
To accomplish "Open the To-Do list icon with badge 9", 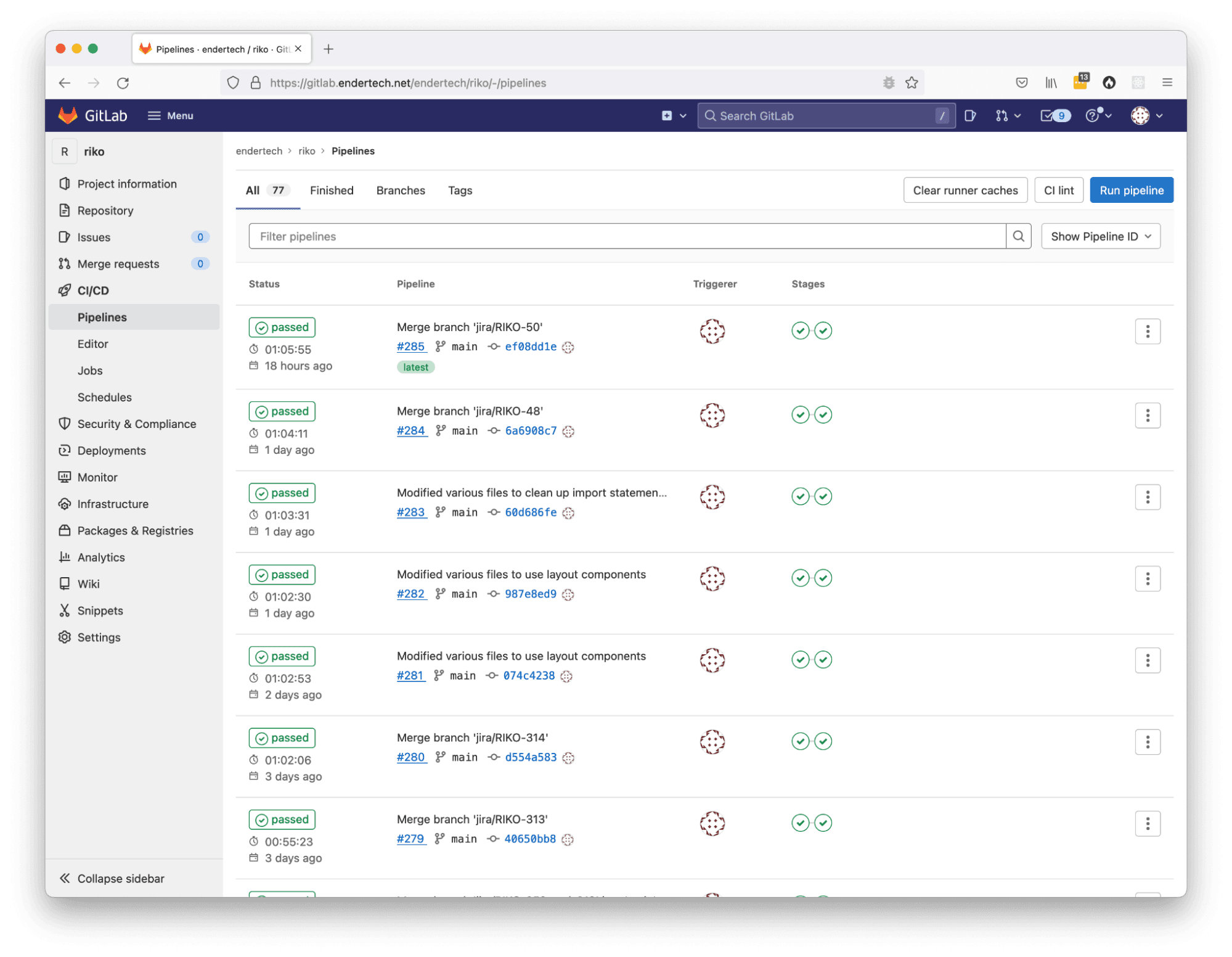I will tap(1055, 115).
